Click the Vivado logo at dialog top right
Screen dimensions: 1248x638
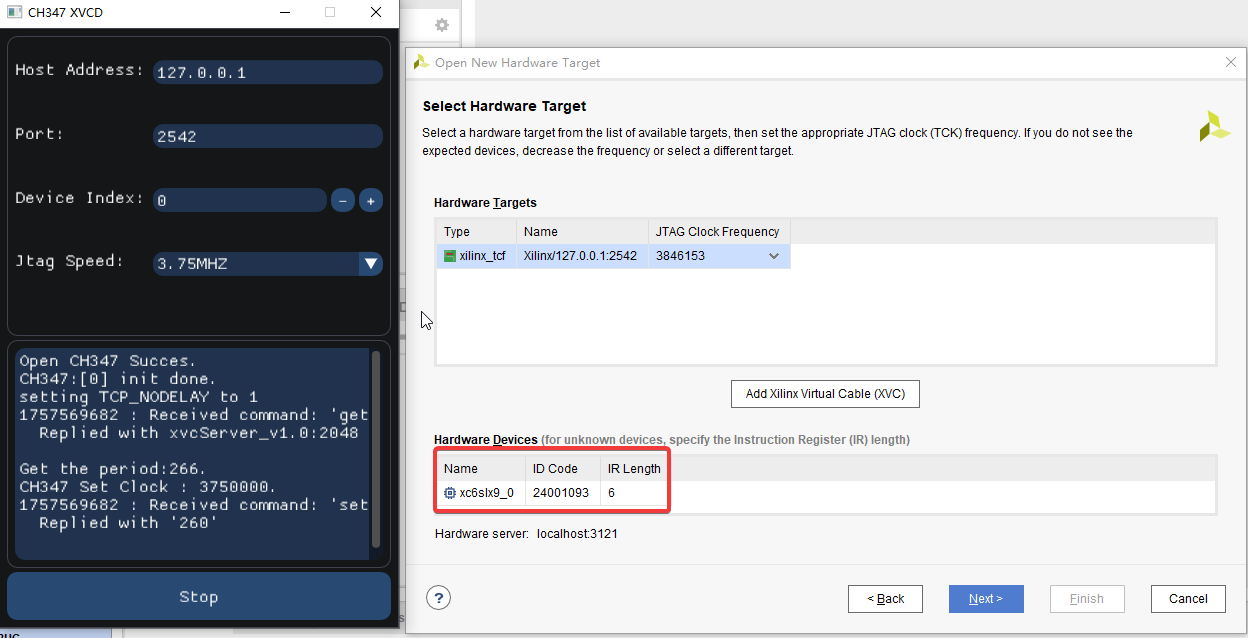(x=1215, y=126)
